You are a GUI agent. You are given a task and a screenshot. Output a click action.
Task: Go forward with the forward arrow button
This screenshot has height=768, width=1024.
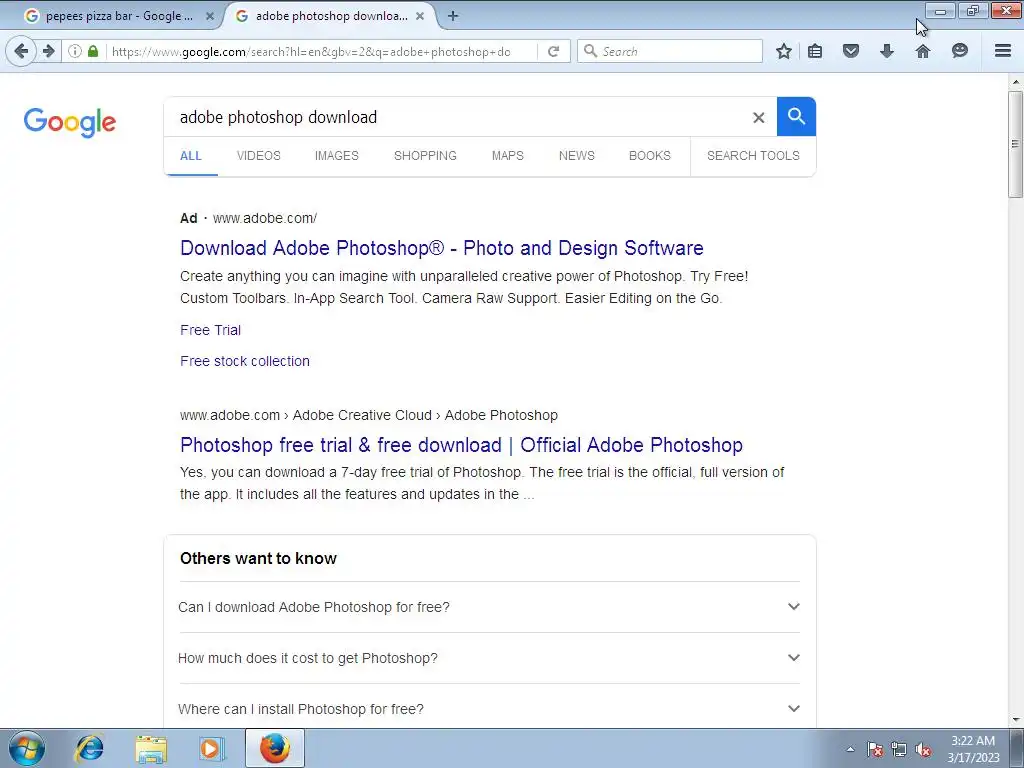[48, 51]
